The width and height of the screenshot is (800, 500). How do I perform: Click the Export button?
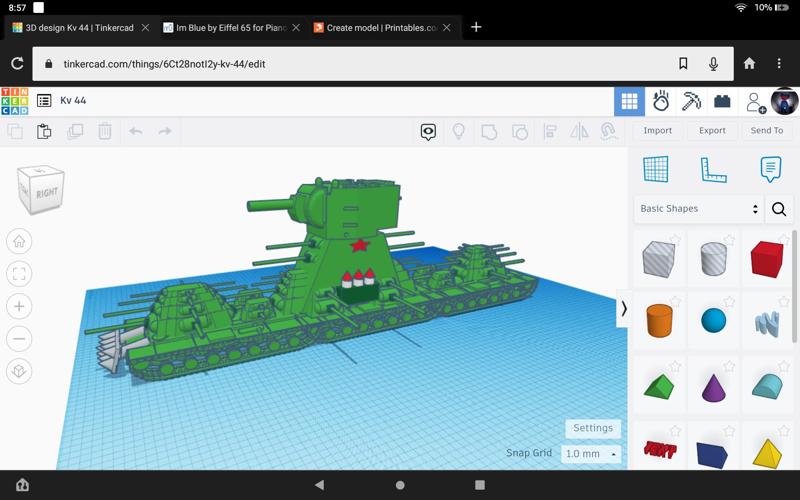(712, 131)
